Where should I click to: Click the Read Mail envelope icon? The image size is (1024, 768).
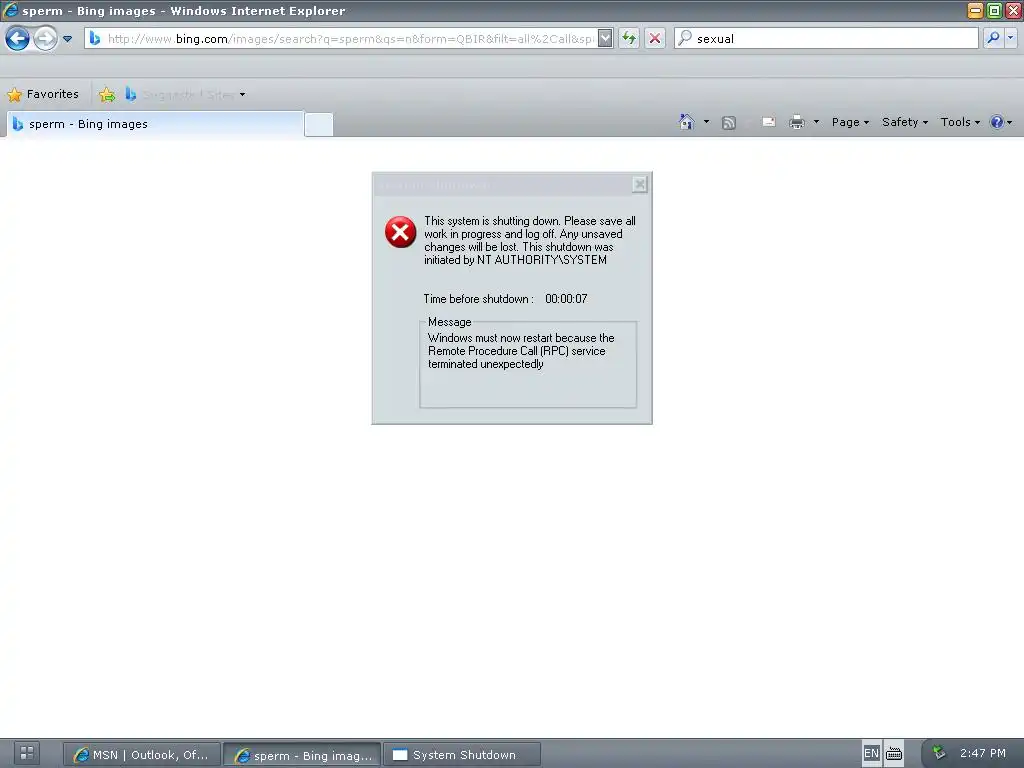[769, 122]
